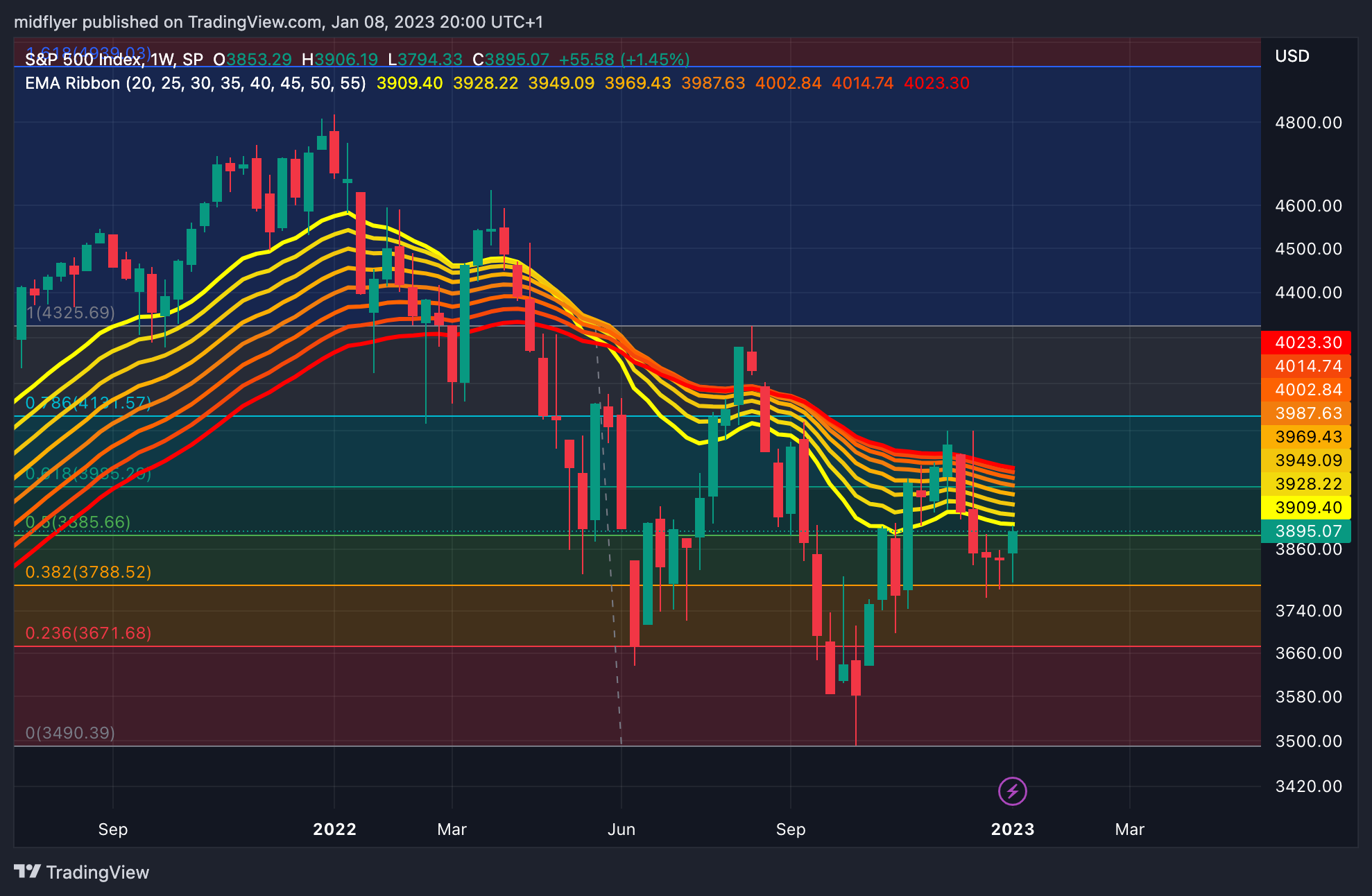Click the 0.618 Fibonacci level label
The width and height of the screenshot is (1372, 896).
(88, 474)
